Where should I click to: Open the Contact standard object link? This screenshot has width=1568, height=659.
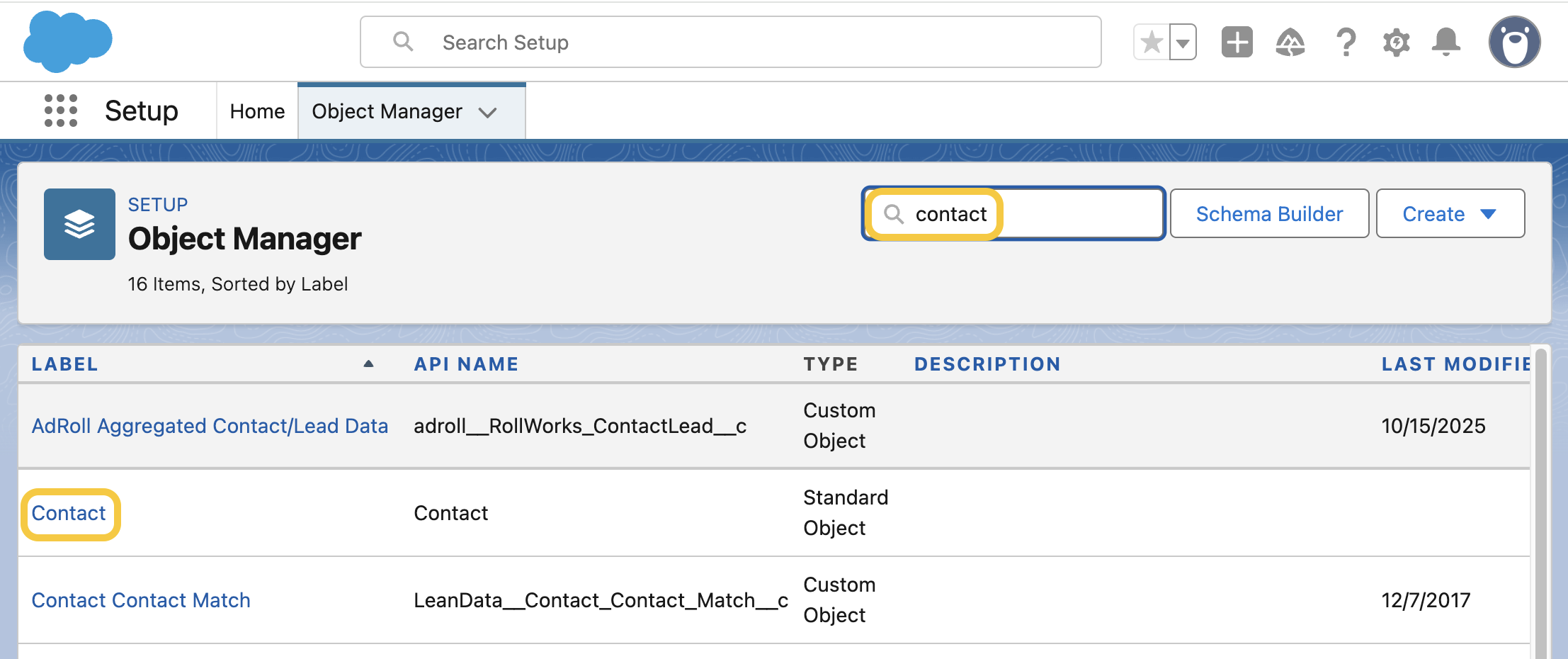point(69,513)
